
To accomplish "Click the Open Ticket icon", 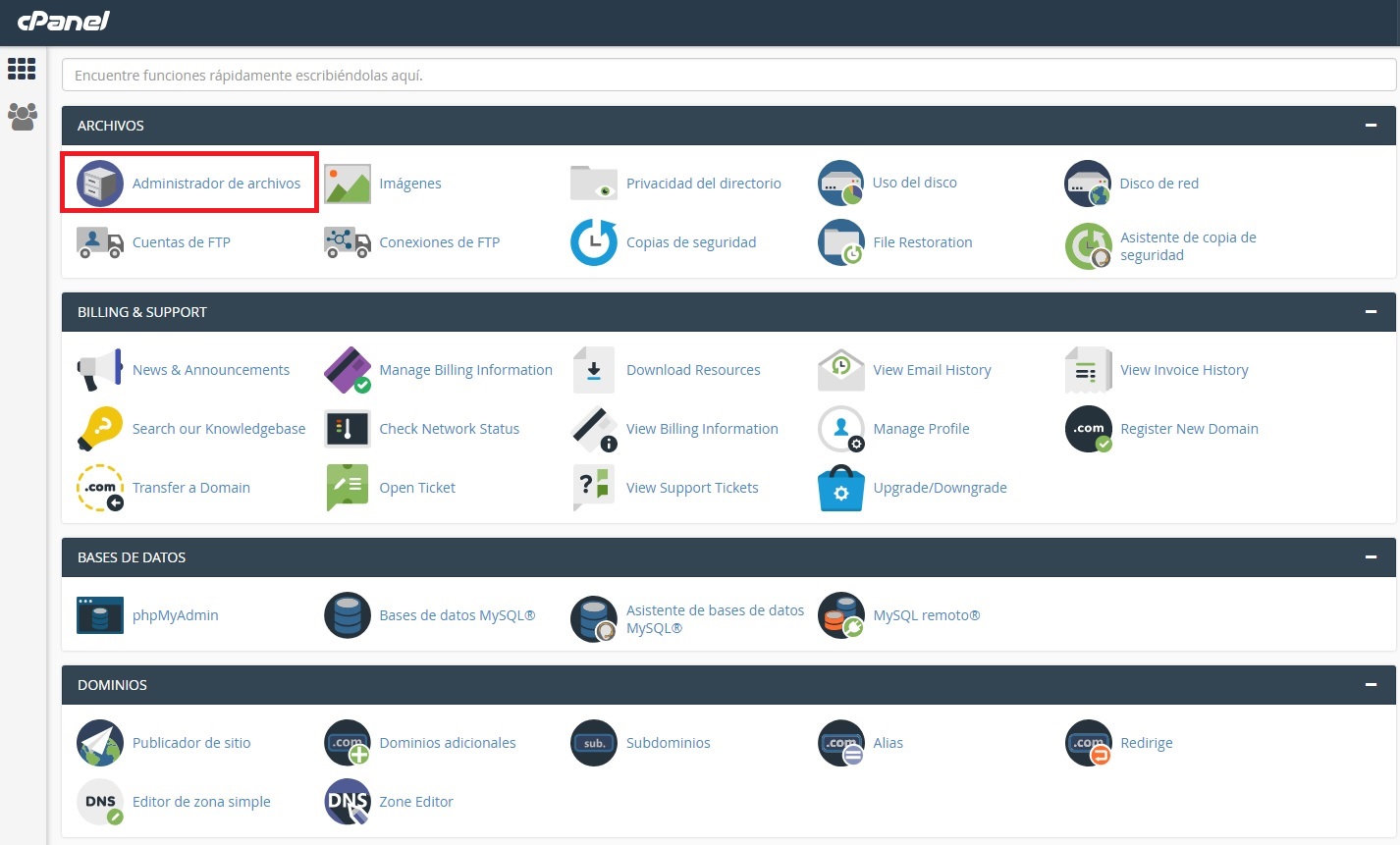I will click(348, 488).
